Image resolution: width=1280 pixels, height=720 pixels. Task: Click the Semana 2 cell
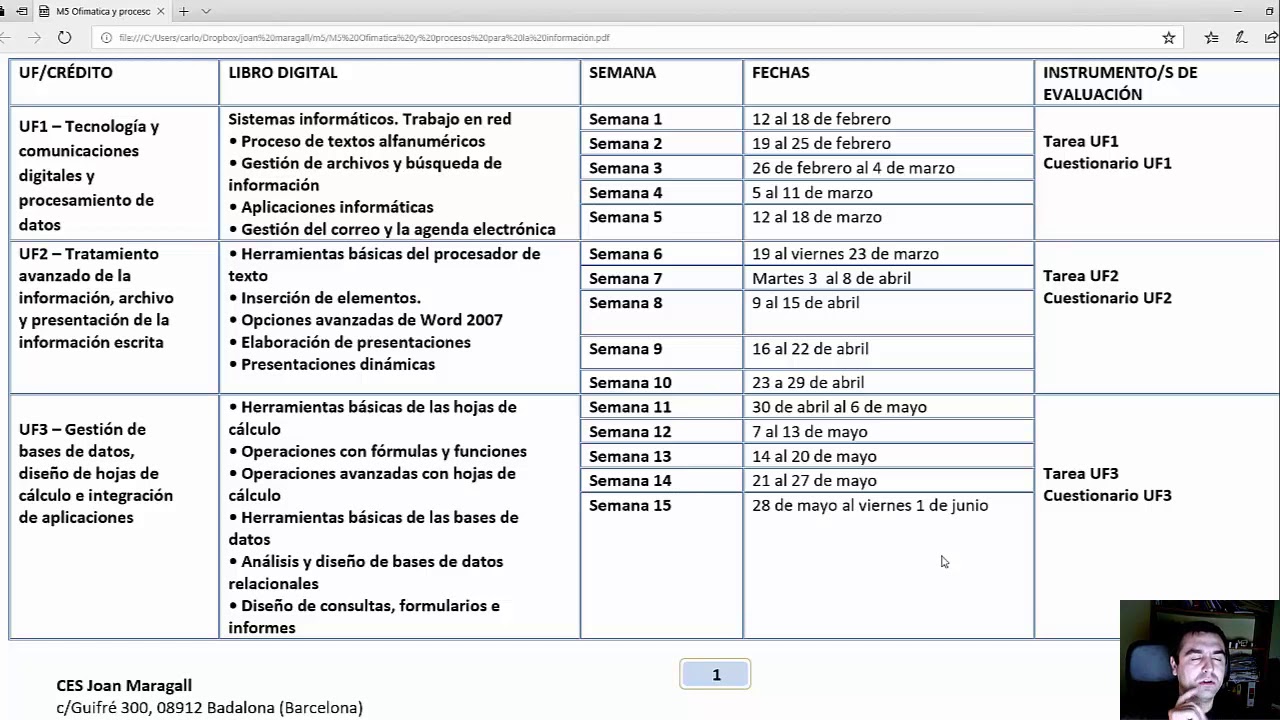(661, 143)
